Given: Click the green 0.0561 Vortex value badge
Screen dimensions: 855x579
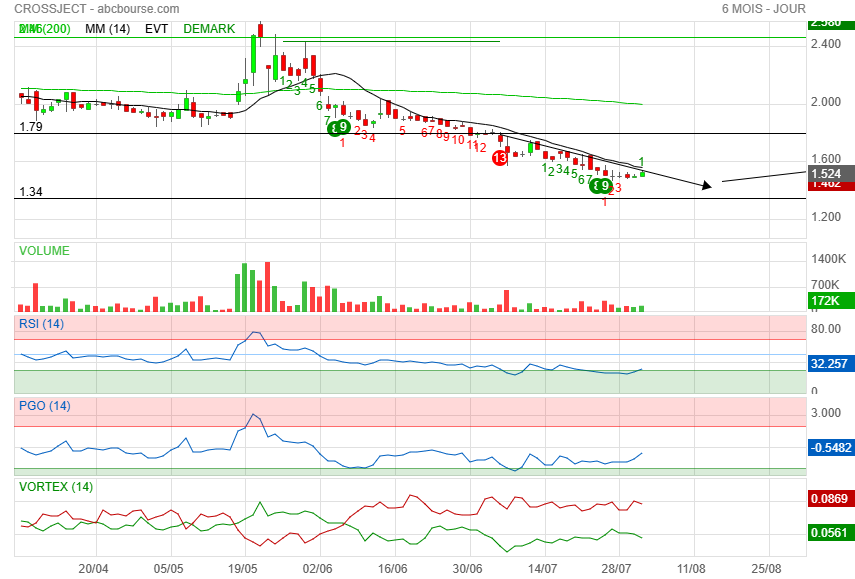Looking at the screenshot, I should [x=831, y=533].
